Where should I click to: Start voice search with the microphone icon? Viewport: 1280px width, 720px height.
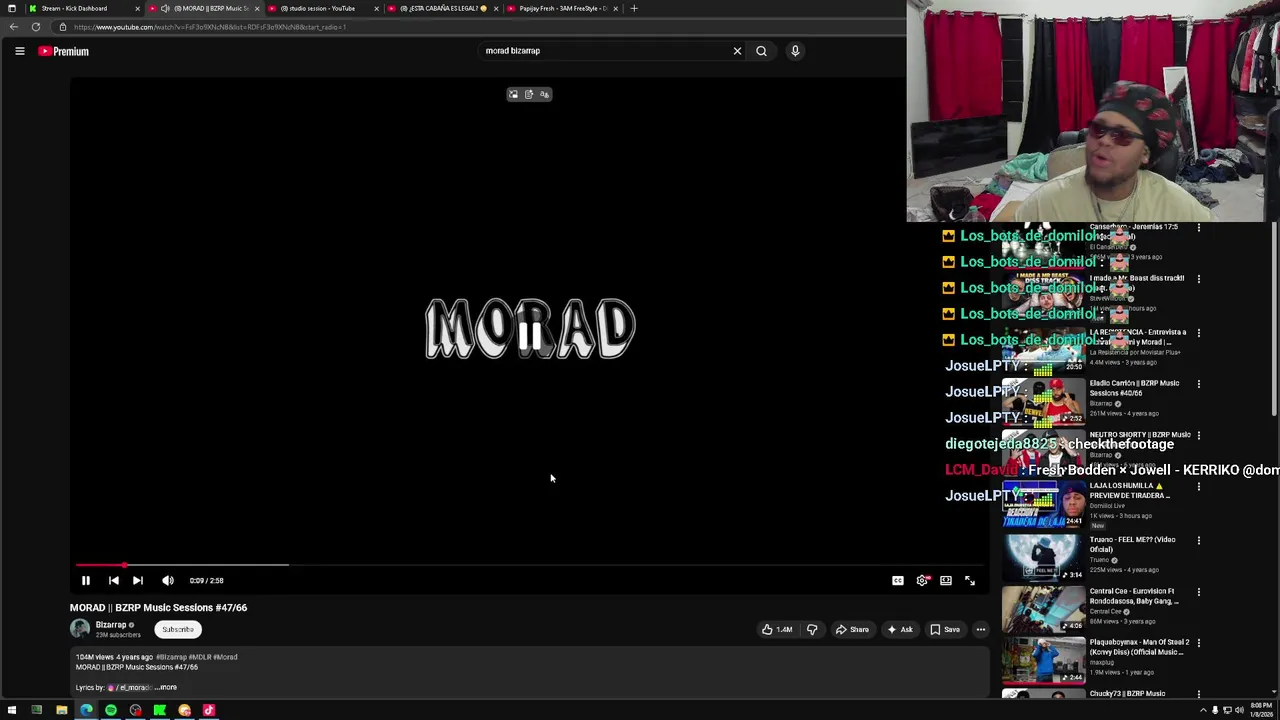(795, 51)
